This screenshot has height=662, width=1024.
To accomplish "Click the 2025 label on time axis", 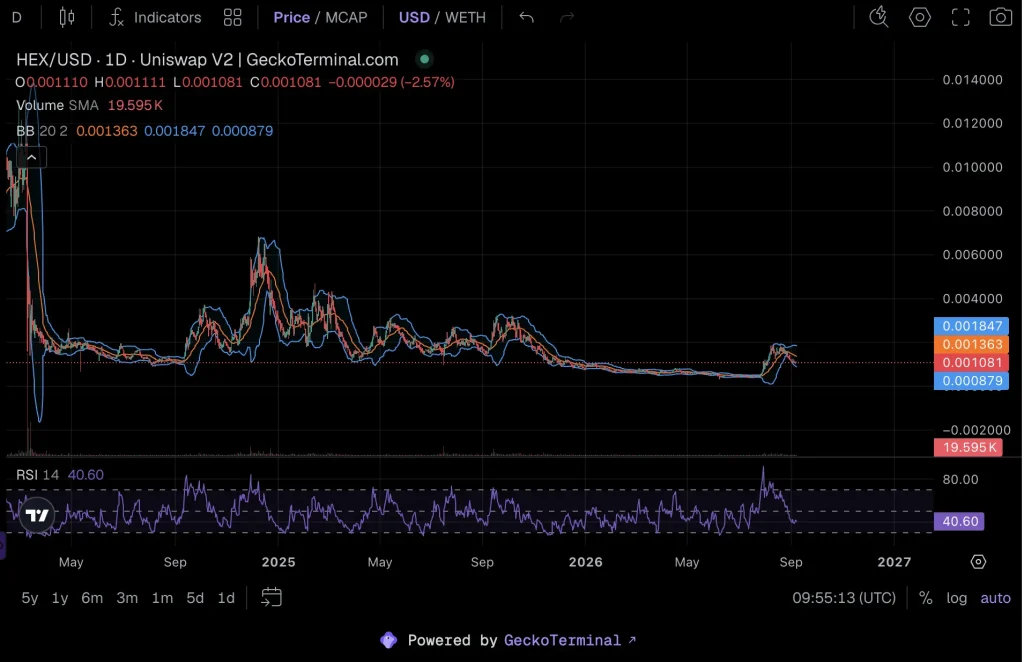I will click(x=278, y=562).
